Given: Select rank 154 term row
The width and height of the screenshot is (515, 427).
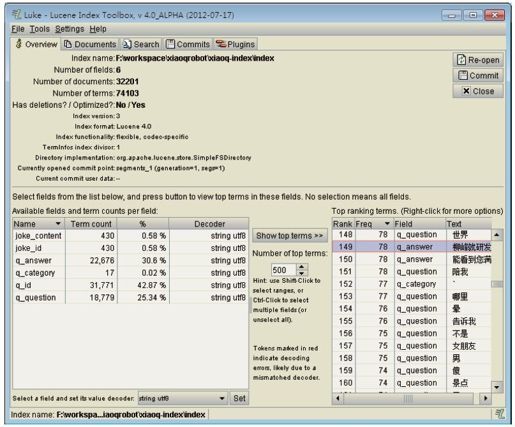Looking at the screenshot, I should tap(412, 308).
